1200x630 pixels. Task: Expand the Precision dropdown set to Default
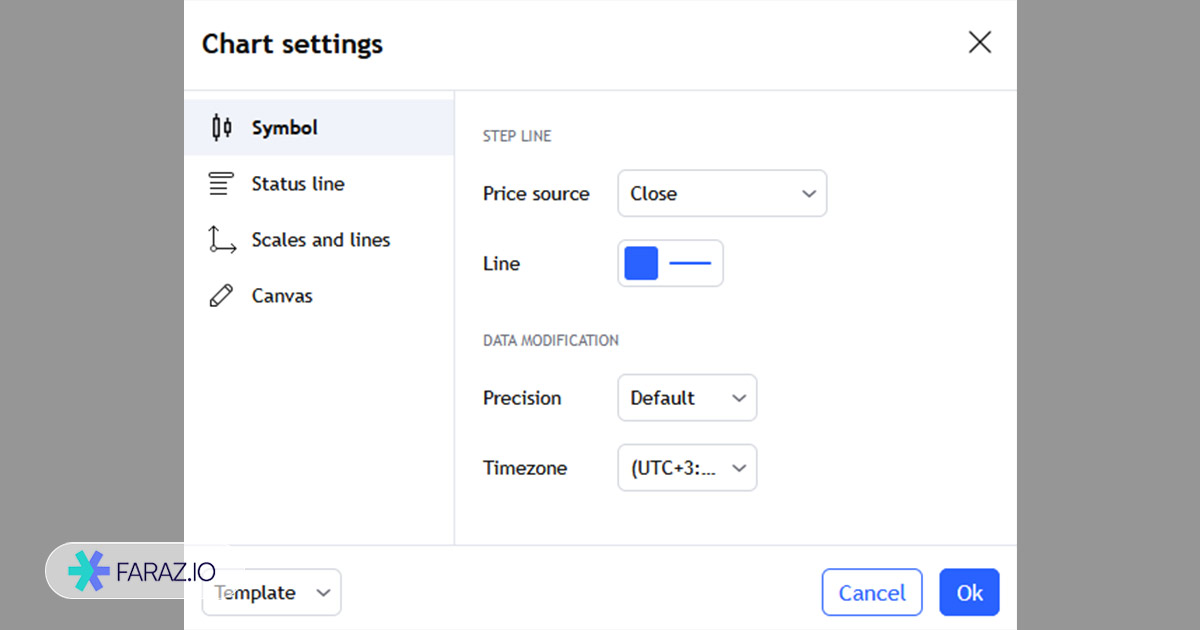(x=687, y=398)
